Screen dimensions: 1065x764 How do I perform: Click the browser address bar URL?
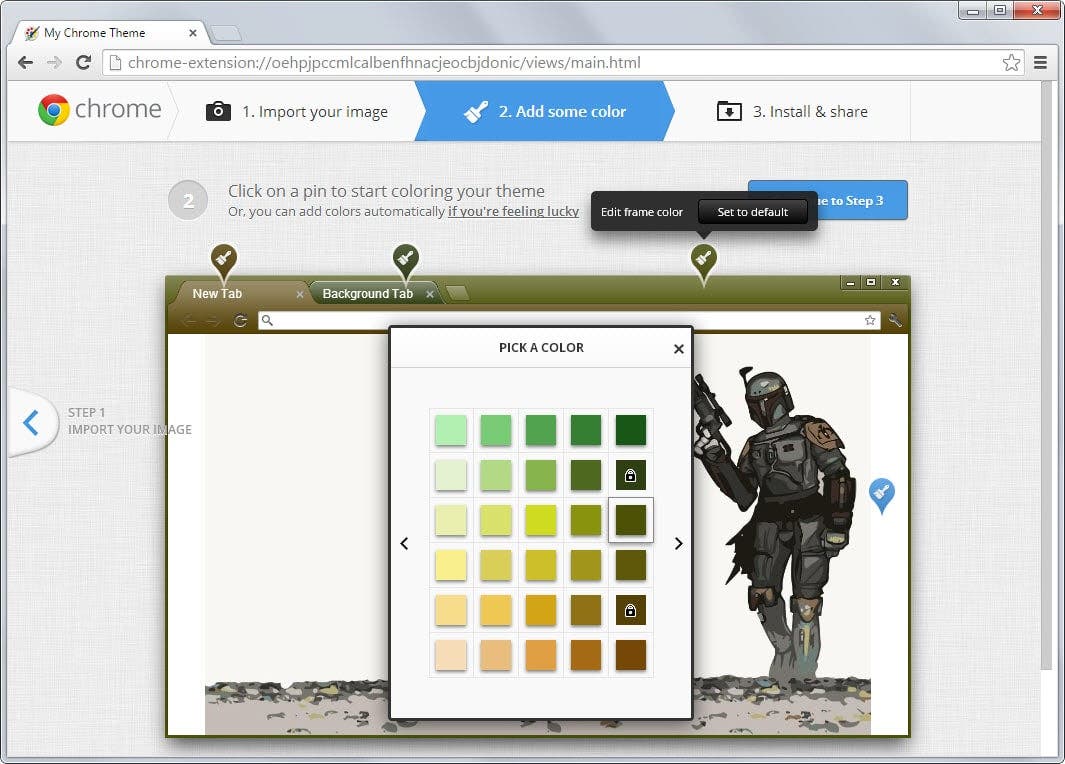click(384, 62)
